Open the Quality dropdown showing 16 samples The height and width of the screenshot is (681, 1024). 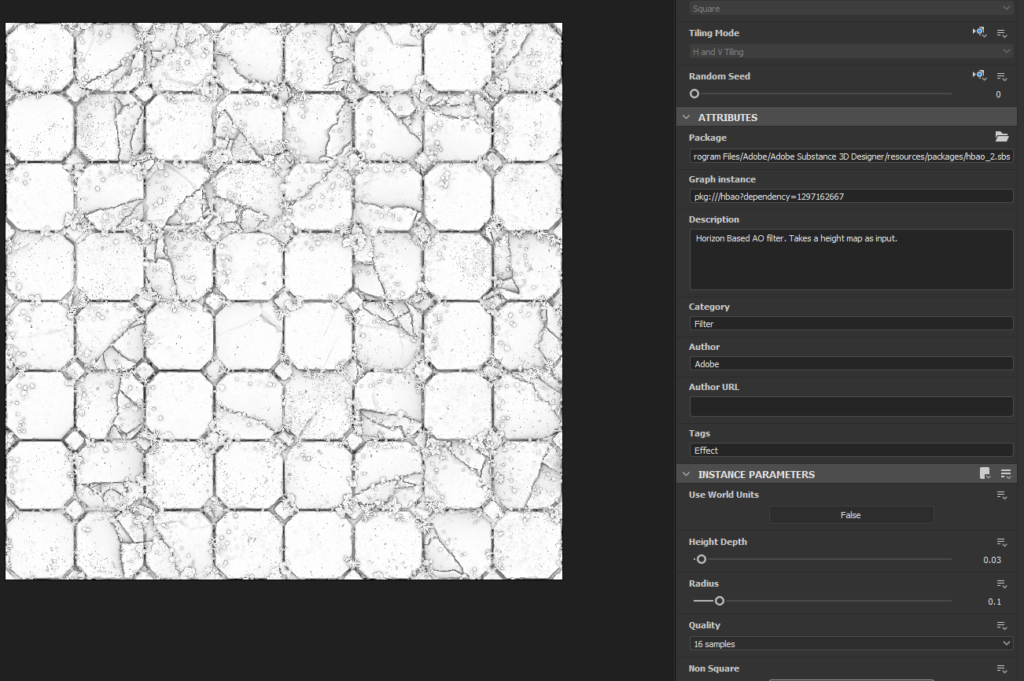850,644
